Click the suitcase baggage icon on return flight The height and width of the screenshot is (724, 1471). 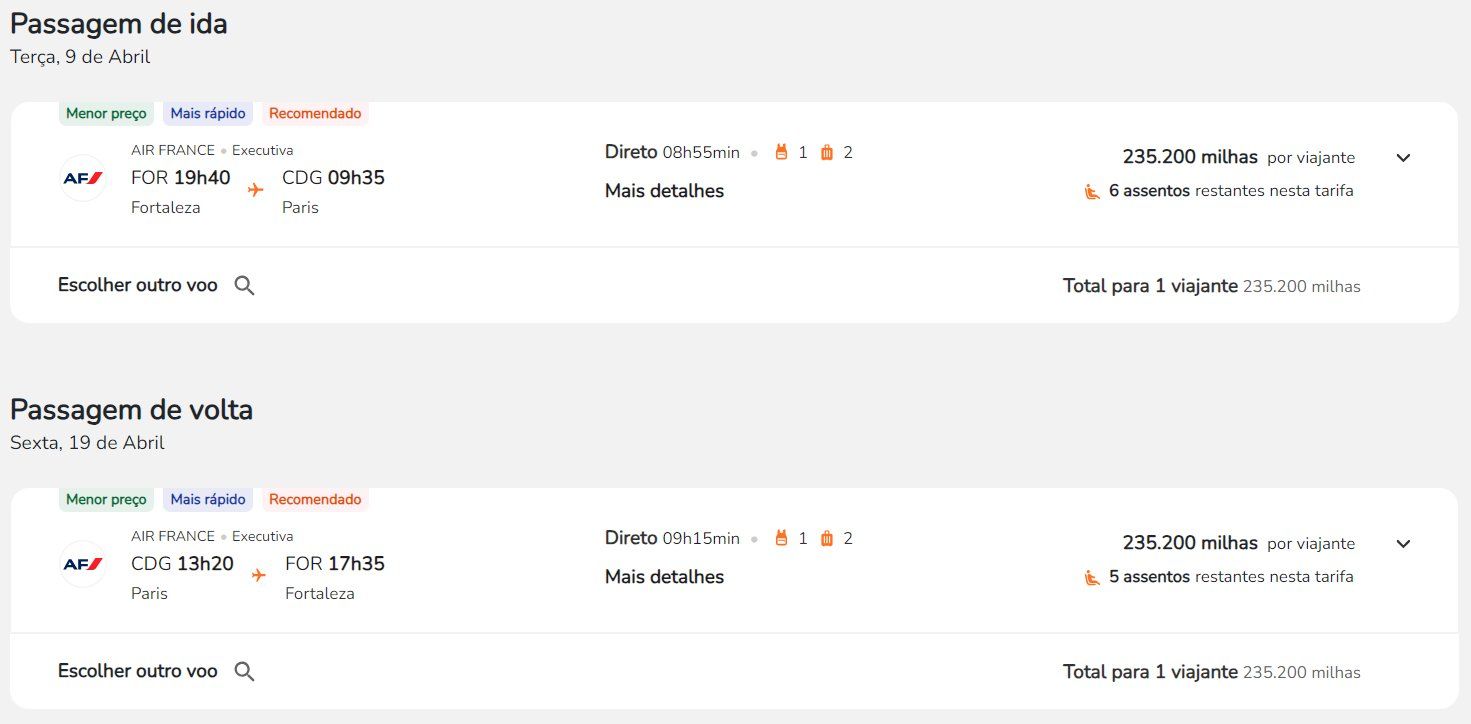point(827,538)
